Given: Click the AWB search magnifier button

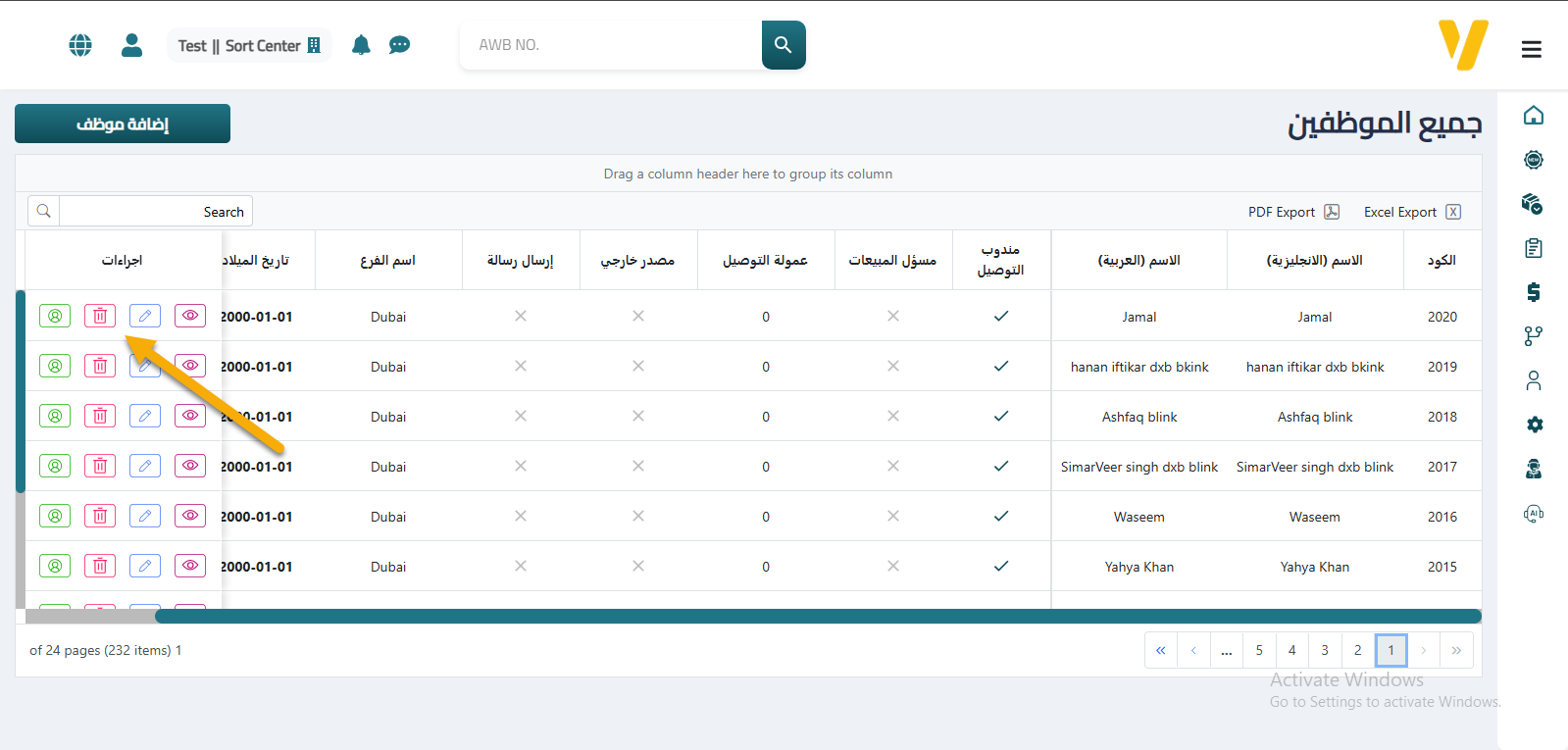Looking at the screenshot, I should pyautogui.click(x=783, y=45).
